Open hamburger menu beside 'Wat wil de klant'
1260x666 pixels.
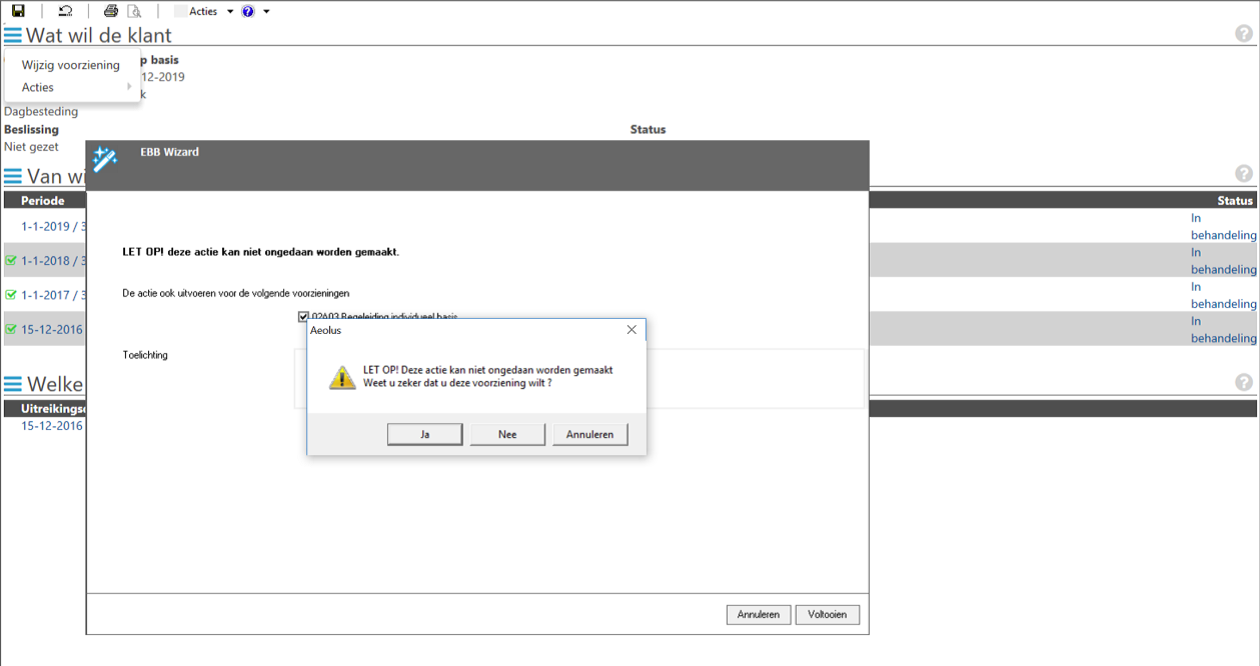[12, 36]
